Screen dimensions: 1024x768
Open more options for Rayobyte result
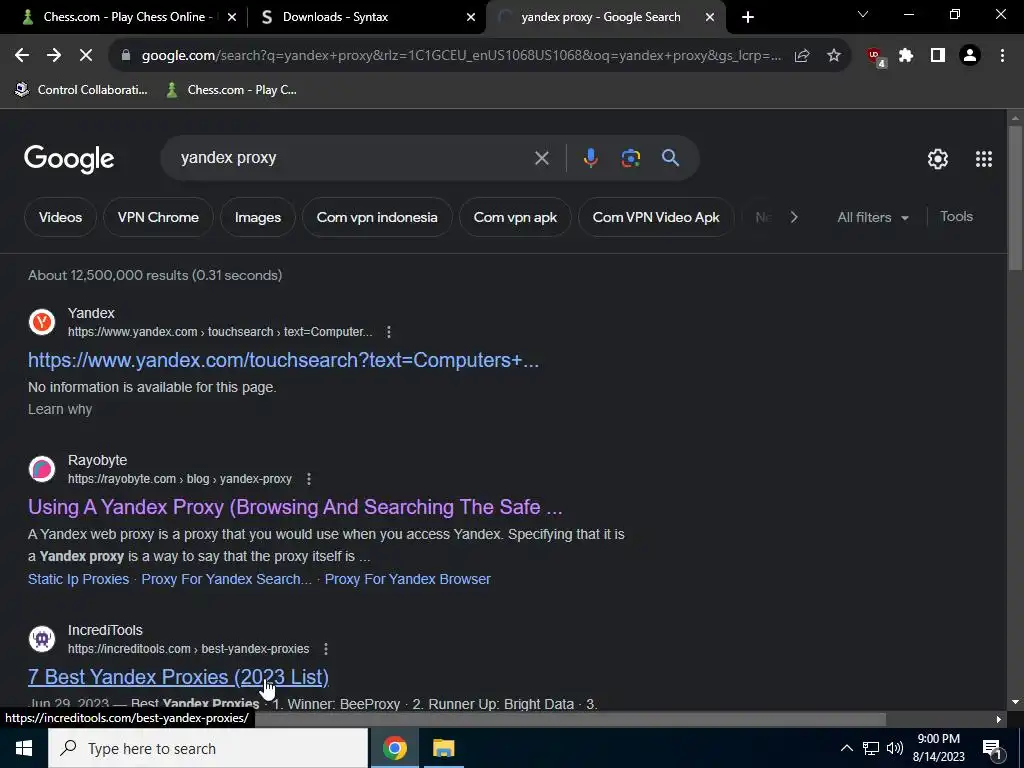[309, 479]
